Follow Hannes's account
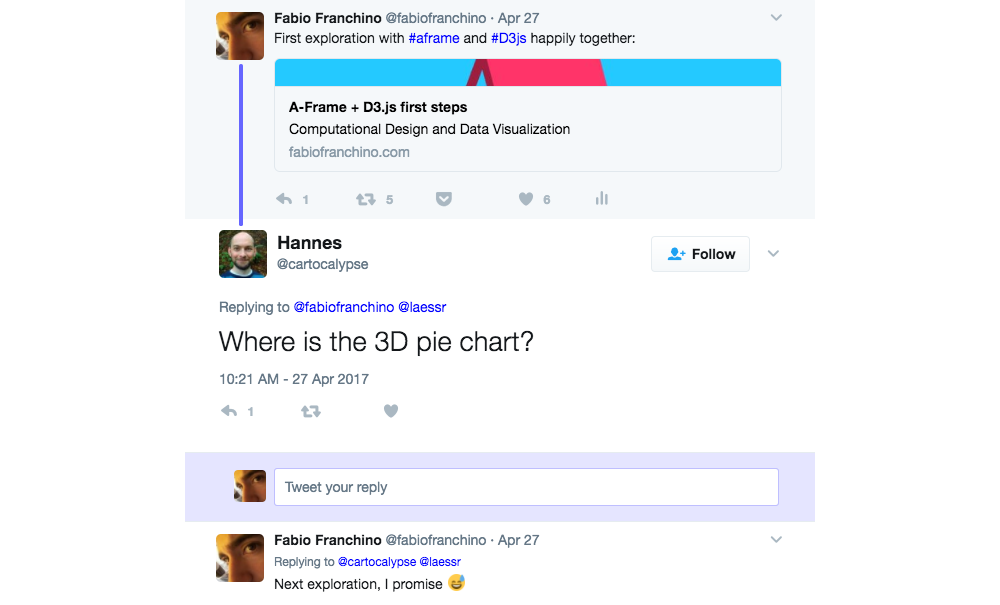The width and height of the screenshot is (1000, 605). coord(700,254)
